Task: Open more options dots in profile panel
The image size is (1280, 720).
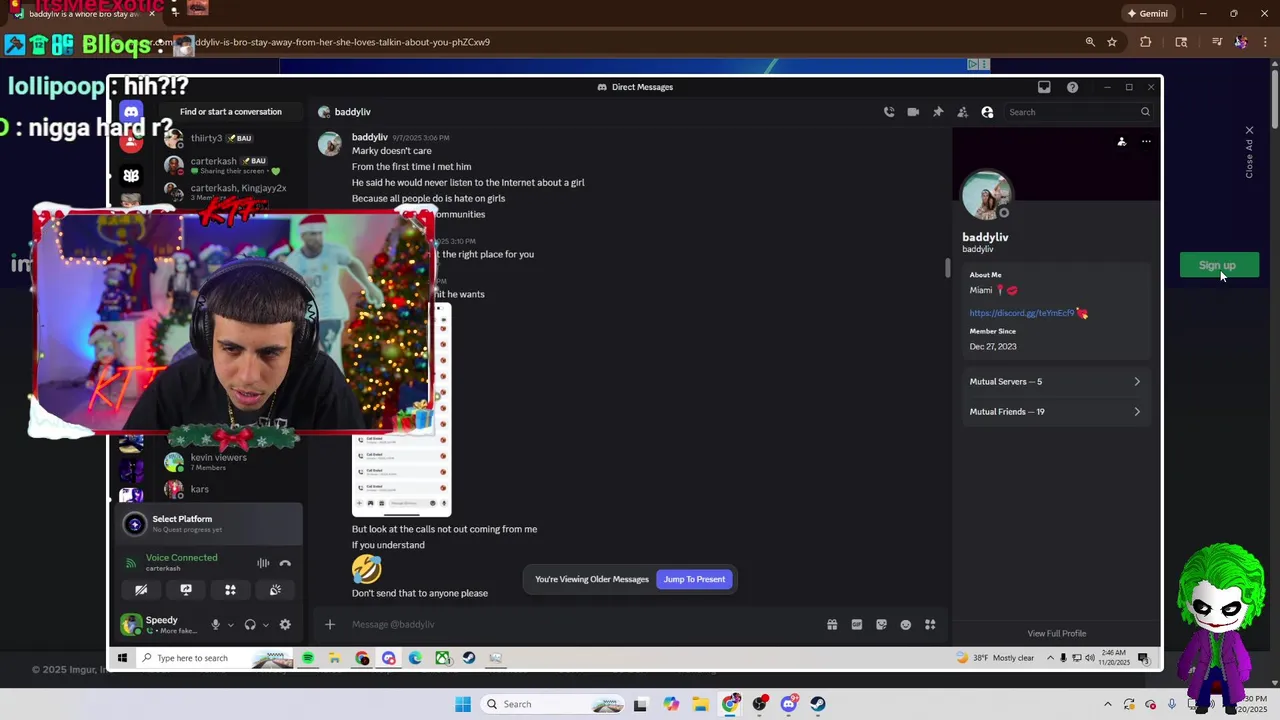Action: pyautogui.click(x=1146, y=142)
